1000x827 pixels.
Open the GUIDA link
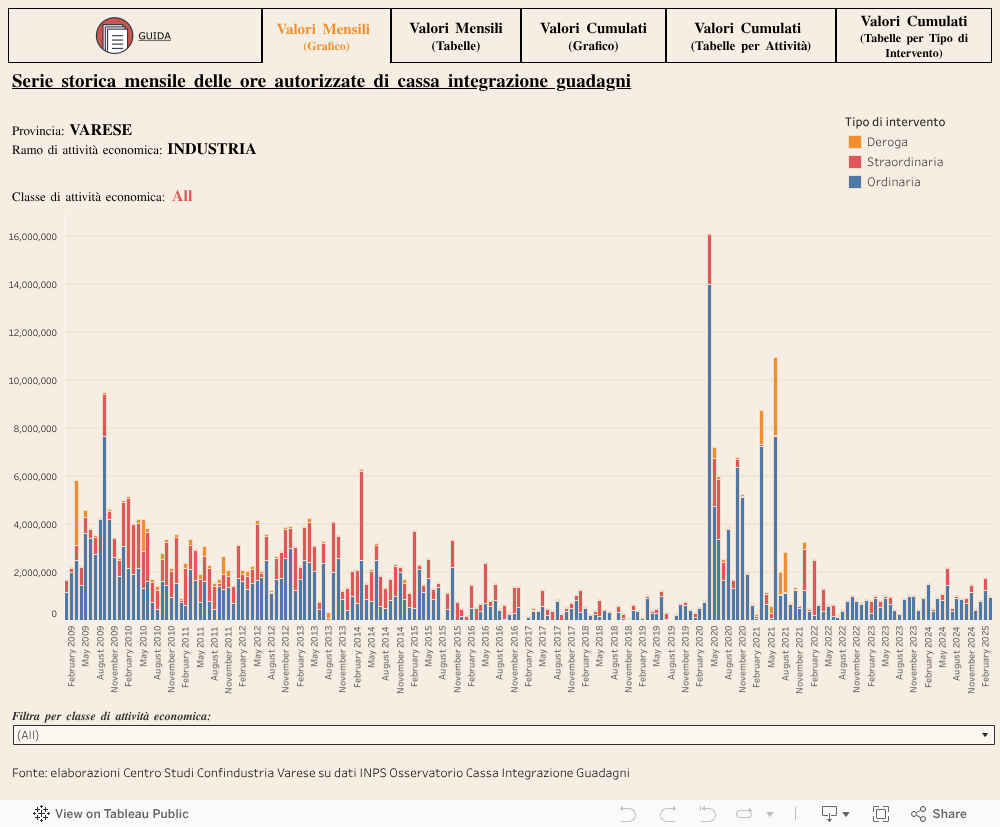(154, 36)
